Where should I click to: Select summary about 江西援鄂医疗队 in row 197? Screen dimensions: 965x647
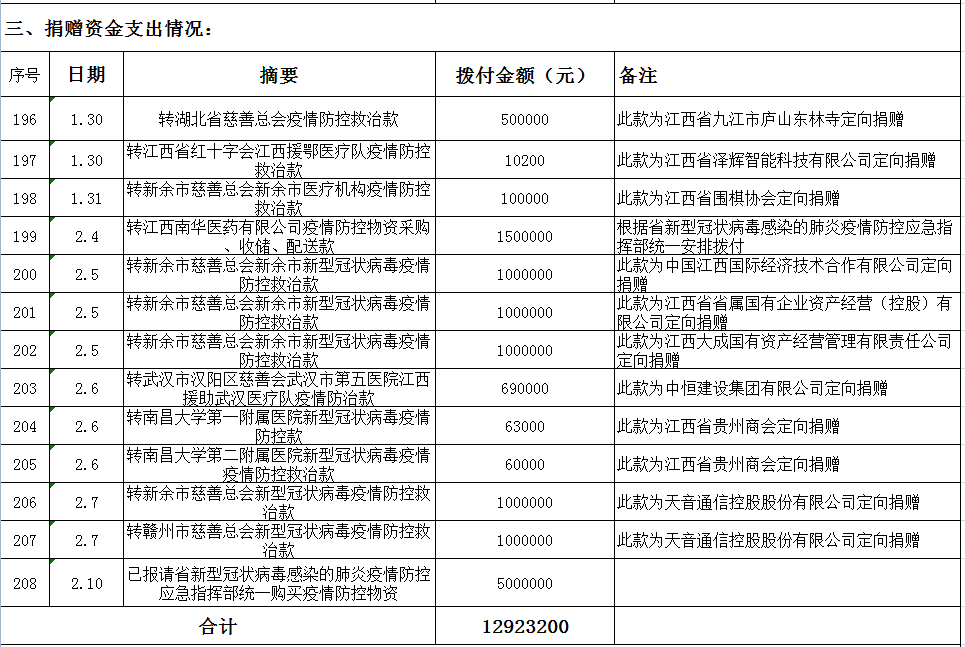279,160
